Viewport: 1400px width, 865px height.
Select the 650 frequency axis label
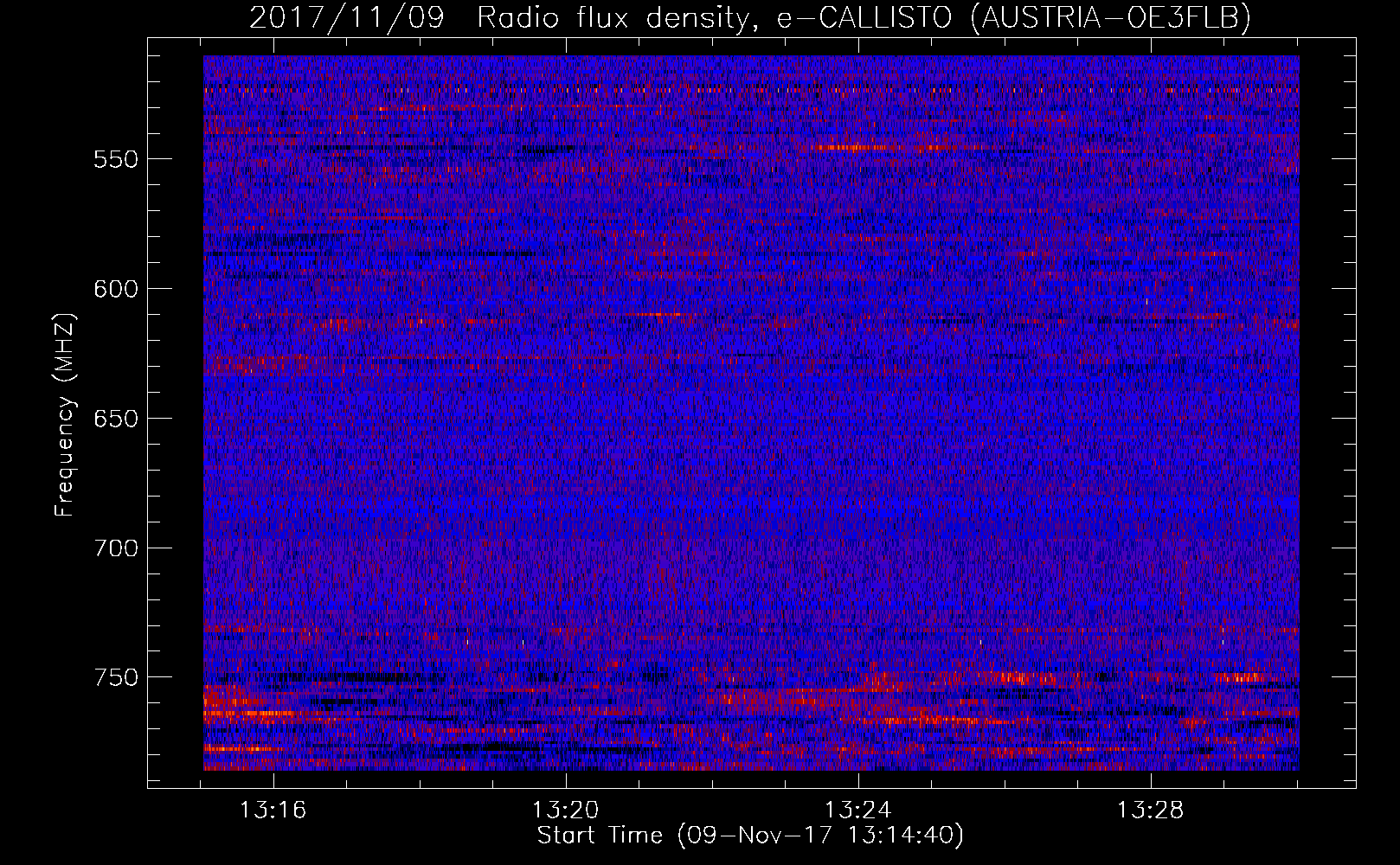coord(115,419)
